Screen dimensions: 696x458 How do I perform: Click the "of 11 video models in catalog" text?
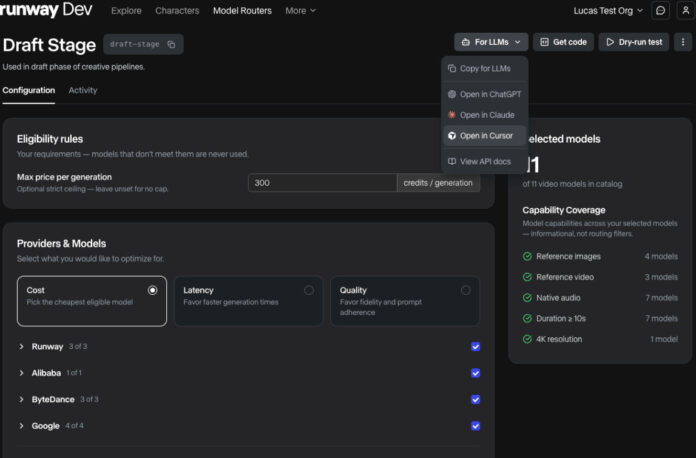(x=572, y=184)
